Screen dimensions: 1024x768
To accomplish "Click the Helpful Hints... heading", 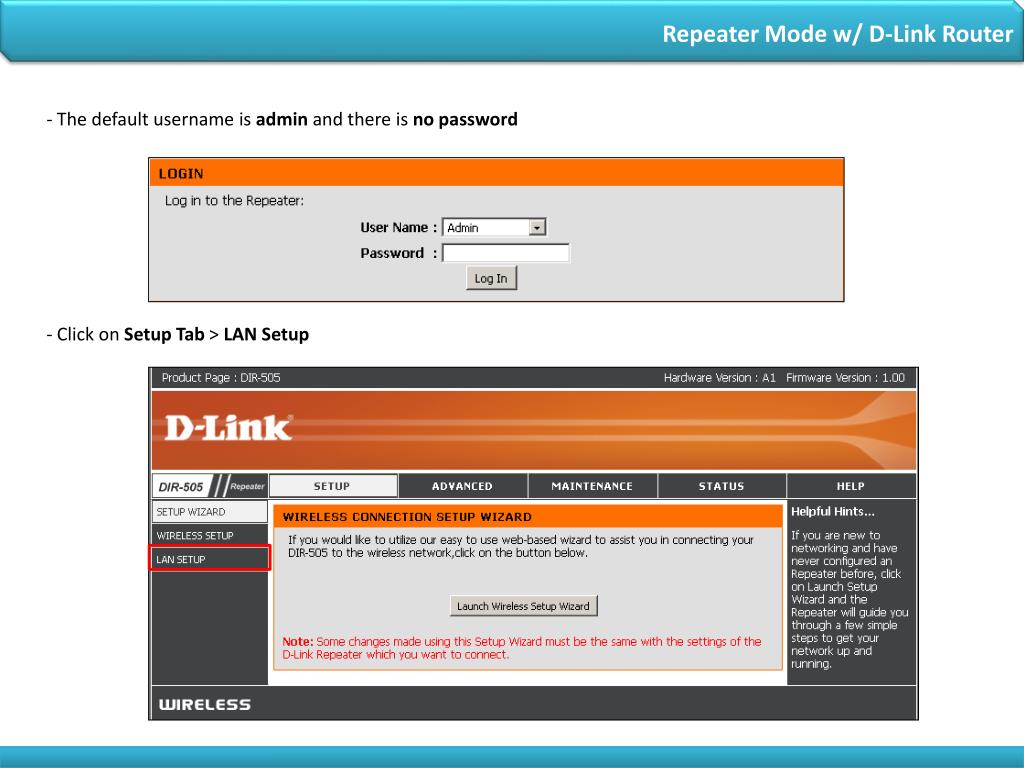I will [x=833, y=511].
